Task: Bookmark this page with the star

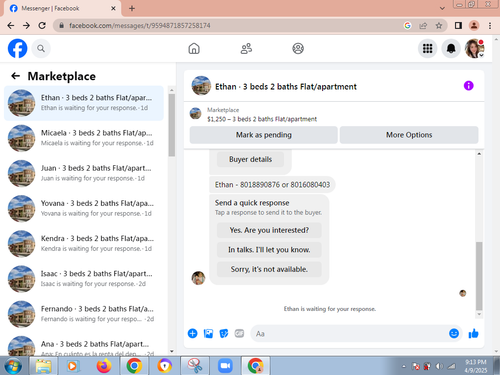Action: (439, 25)
